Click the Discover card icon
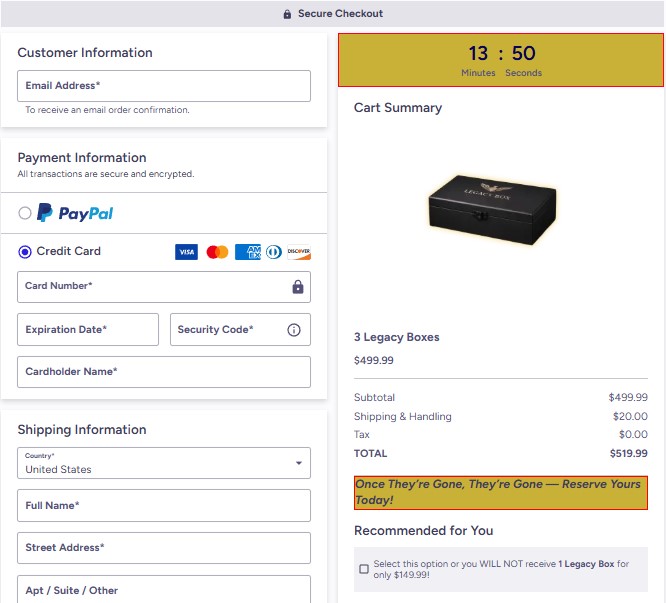 (299, 252)
